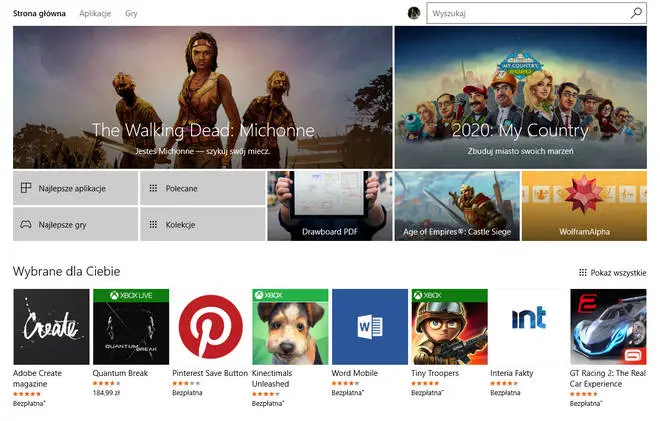Screen dimensions: 660x421
Task: Click the Word Mobile title text
Action: click(354, 373)
